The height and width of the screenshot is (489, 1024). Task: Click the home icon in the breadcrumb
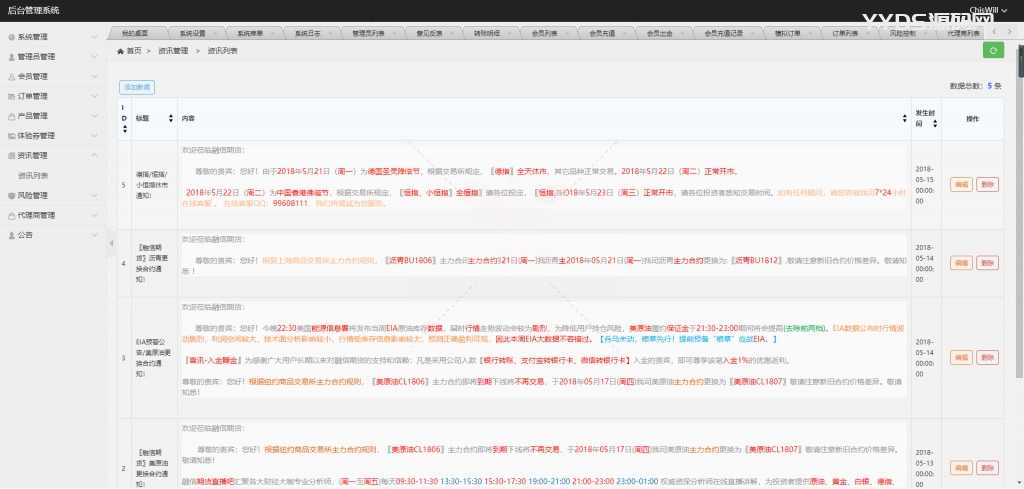pos(122,50)
